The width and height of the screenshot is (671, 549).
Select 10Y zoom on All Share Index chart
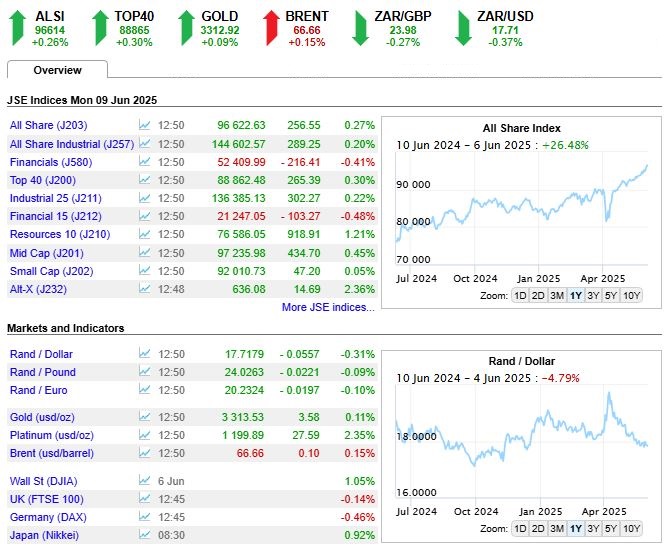[631, 295]
